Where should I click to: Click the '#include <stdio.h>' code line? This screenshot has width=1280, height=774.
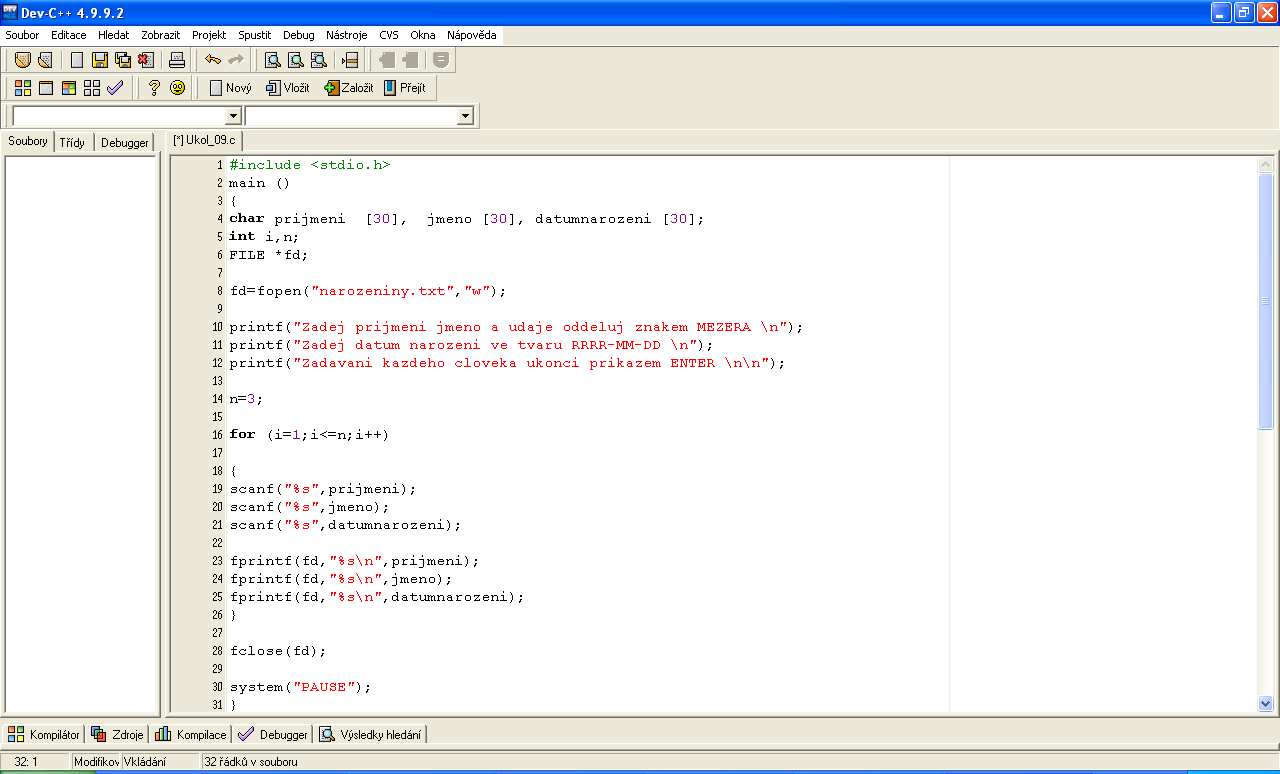(310, 165)
